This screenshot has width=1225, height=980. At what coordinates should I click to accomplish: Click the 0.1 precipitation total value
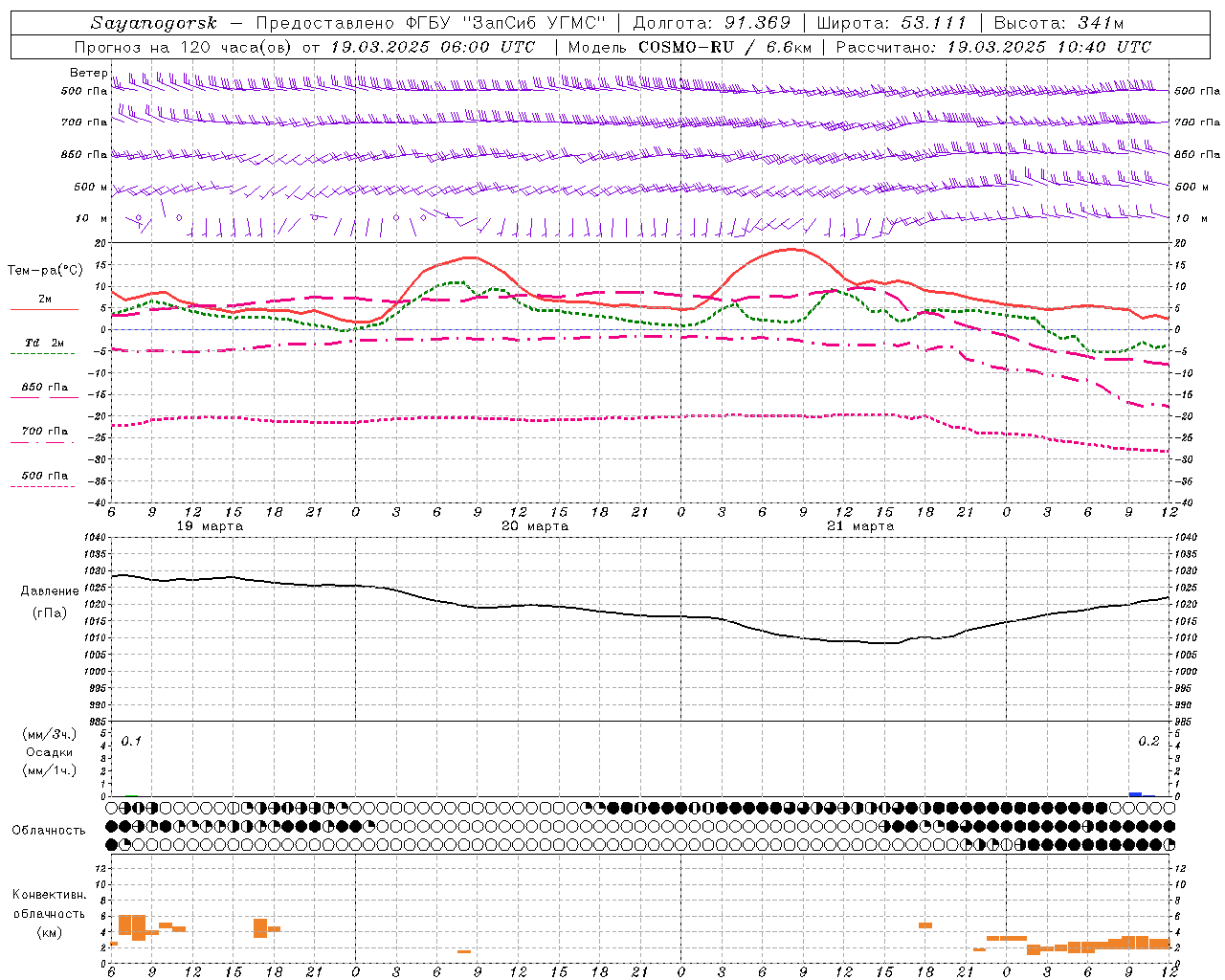(131, 742)
